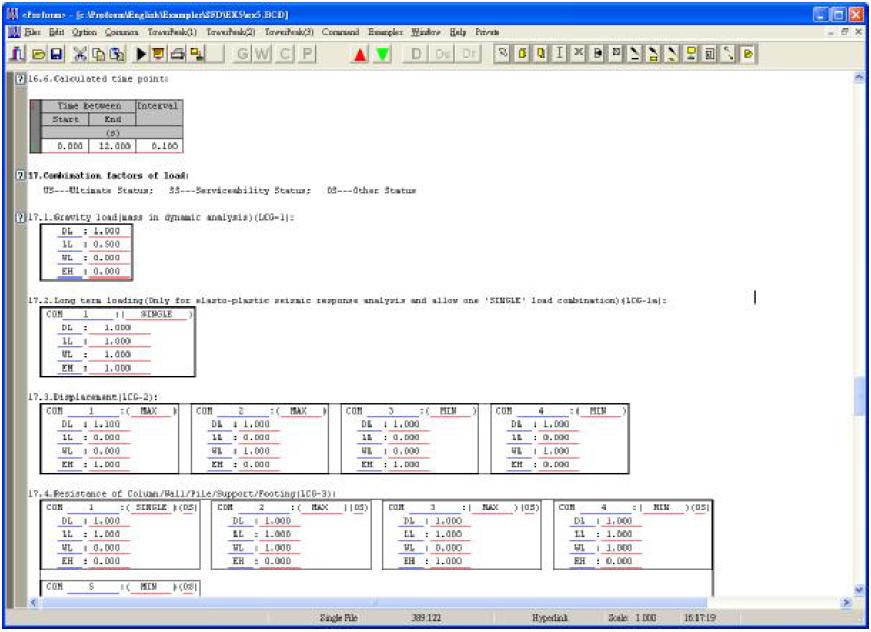Click the help icon beside 17.Combination factors
The image size is (871, 632).
tap(21, 175)
